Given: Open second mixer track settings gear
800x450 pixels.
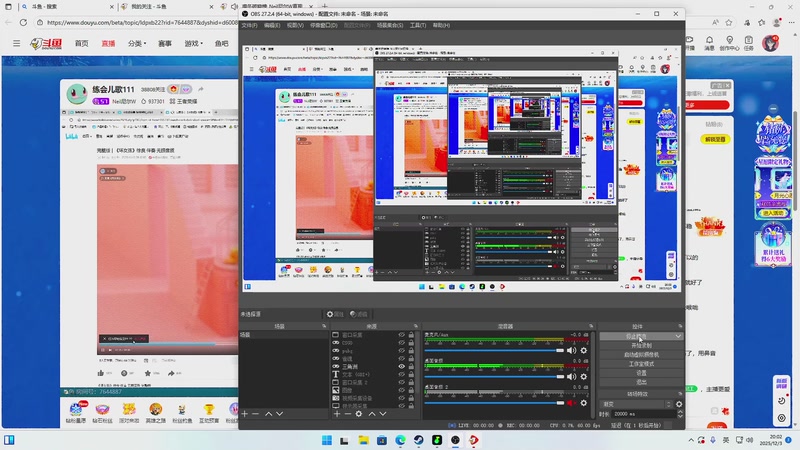Looking at the screenshot, I should [x=583, y=376].
